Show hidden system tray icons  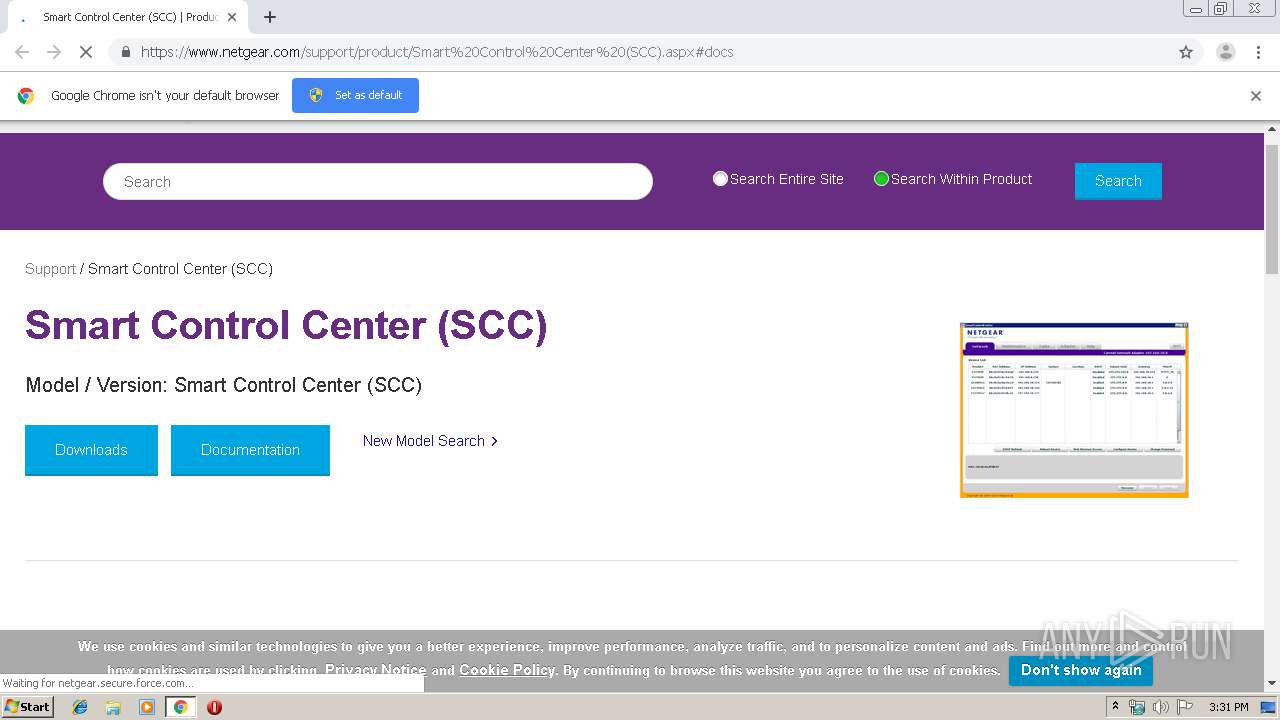[1115, 707]
